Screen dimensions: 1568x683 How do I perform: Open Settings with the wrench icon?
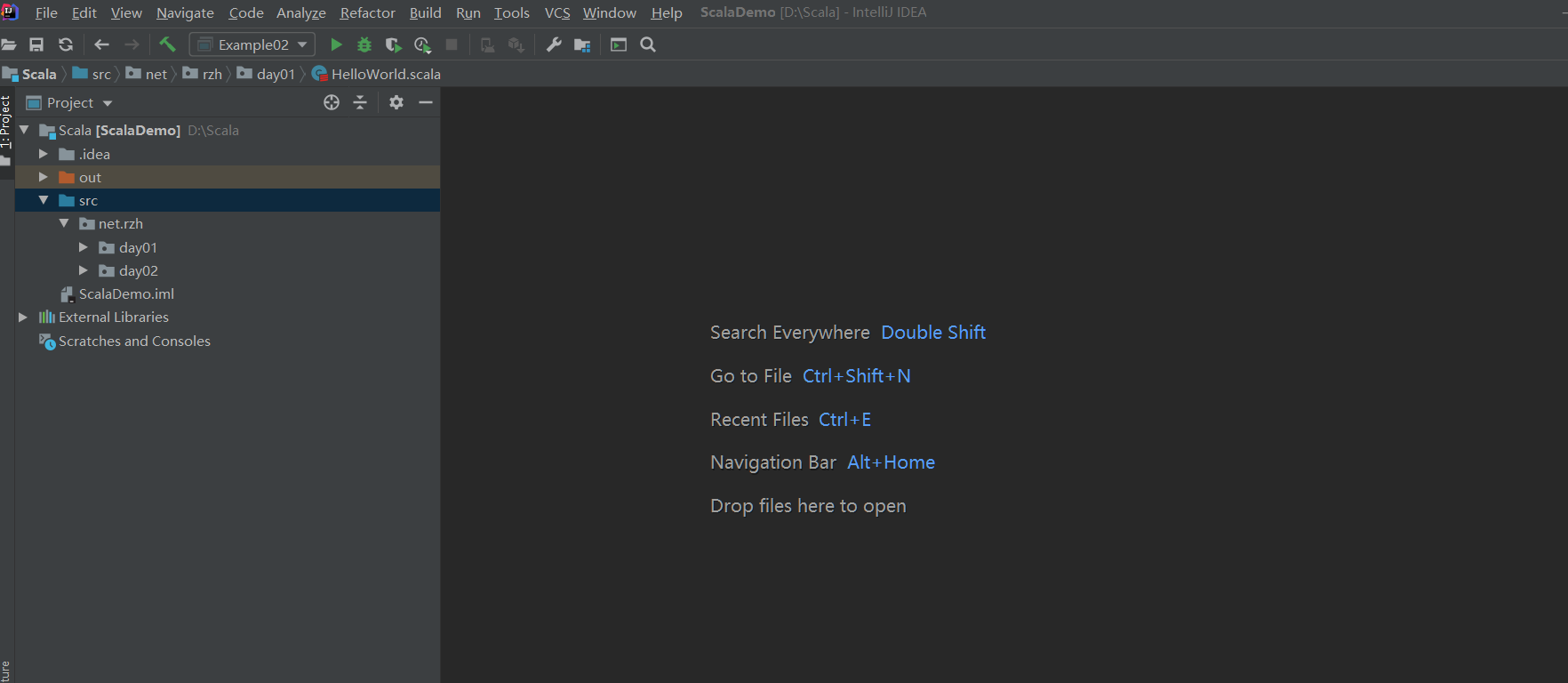[554, 44]
